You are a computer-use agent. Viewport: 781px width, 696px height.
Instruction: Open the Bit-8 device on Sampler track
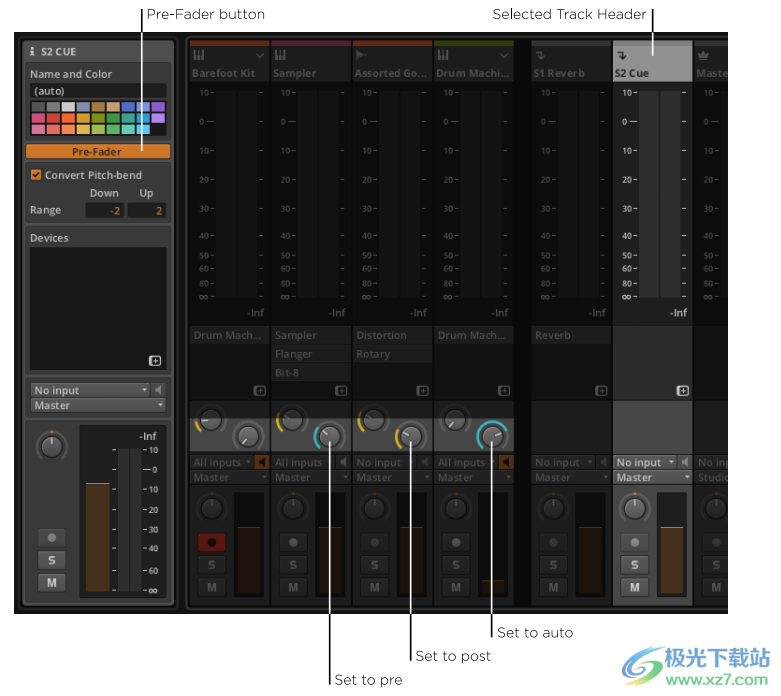(x=312, y=373)
